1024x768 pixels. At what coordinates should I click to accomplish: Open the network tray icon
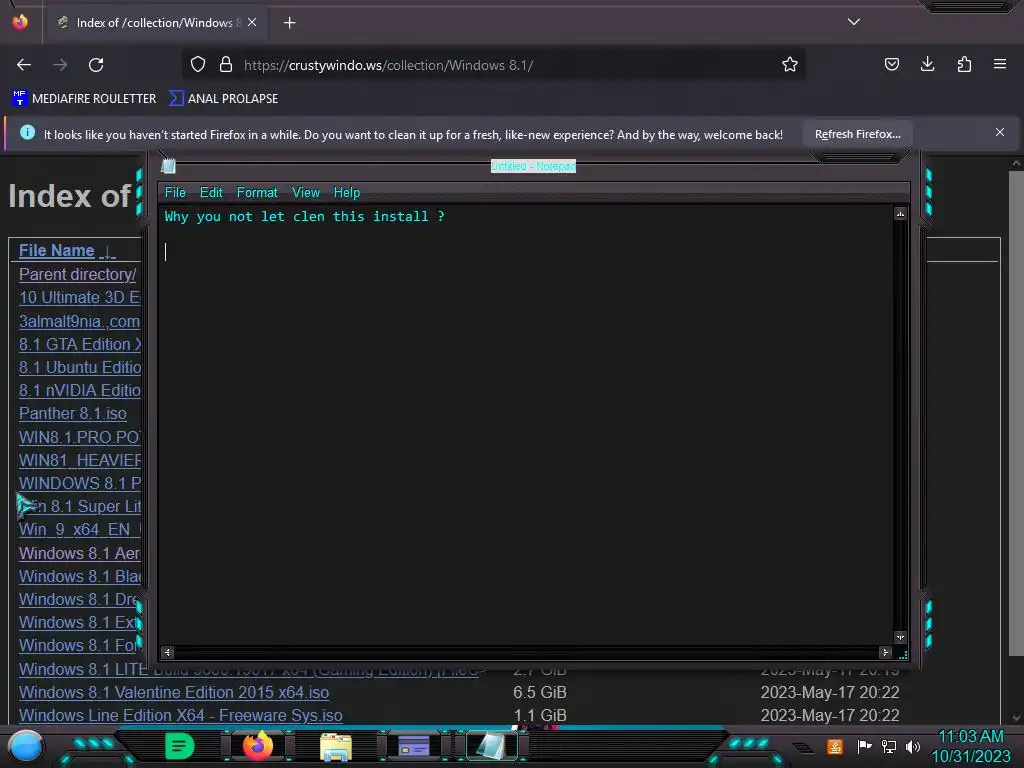click(888, 746)
